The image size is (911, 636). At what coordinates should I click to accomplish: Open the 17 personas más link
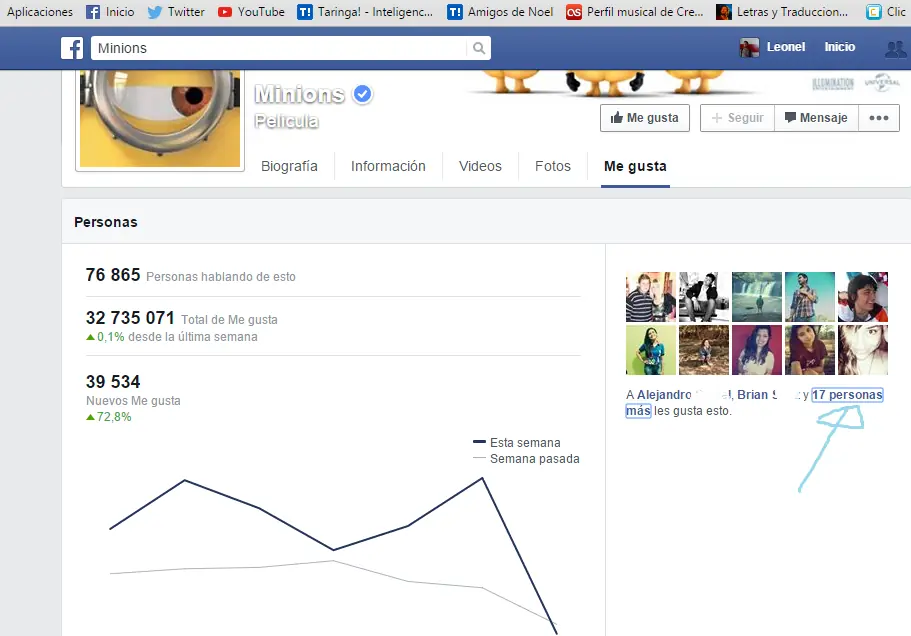click(847, 395)
